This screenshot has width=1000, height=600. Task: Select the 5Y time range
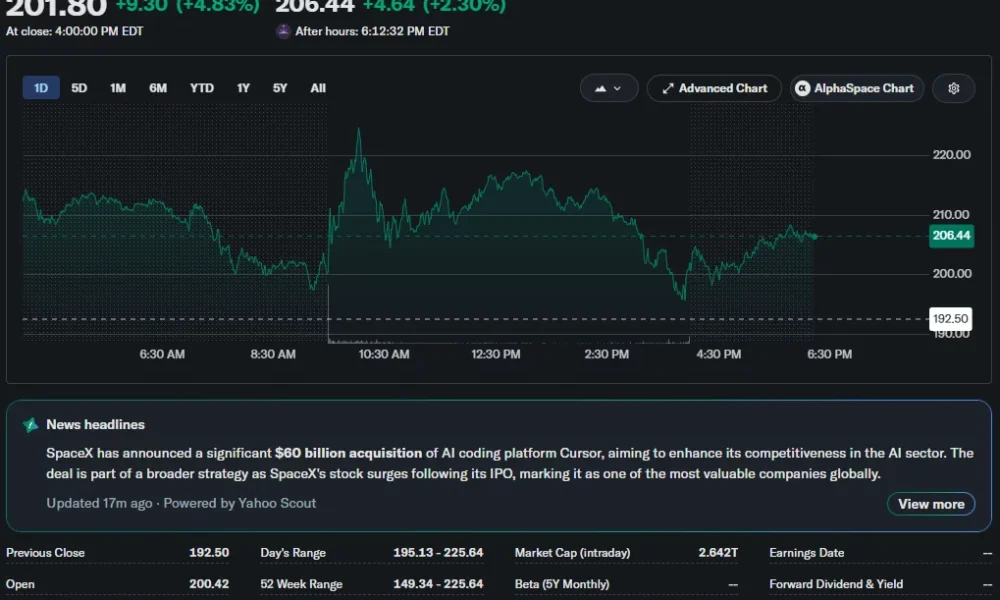[x=280, y=88]
